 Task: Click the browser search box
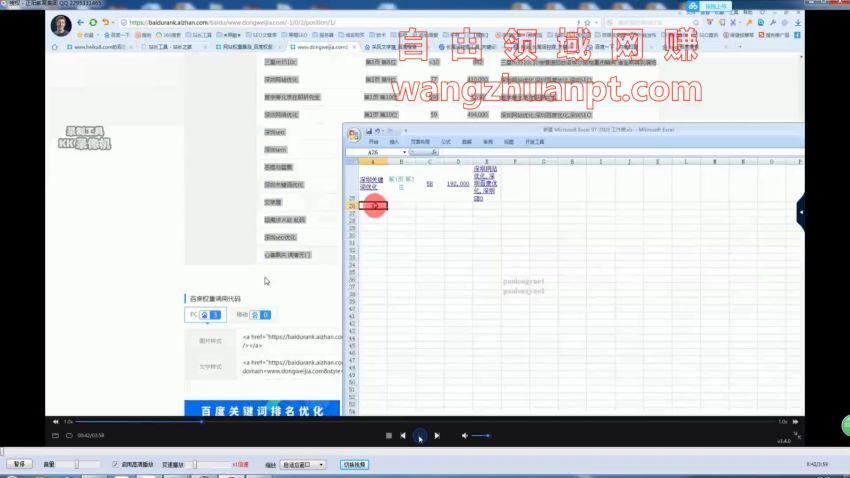[653, 23]
